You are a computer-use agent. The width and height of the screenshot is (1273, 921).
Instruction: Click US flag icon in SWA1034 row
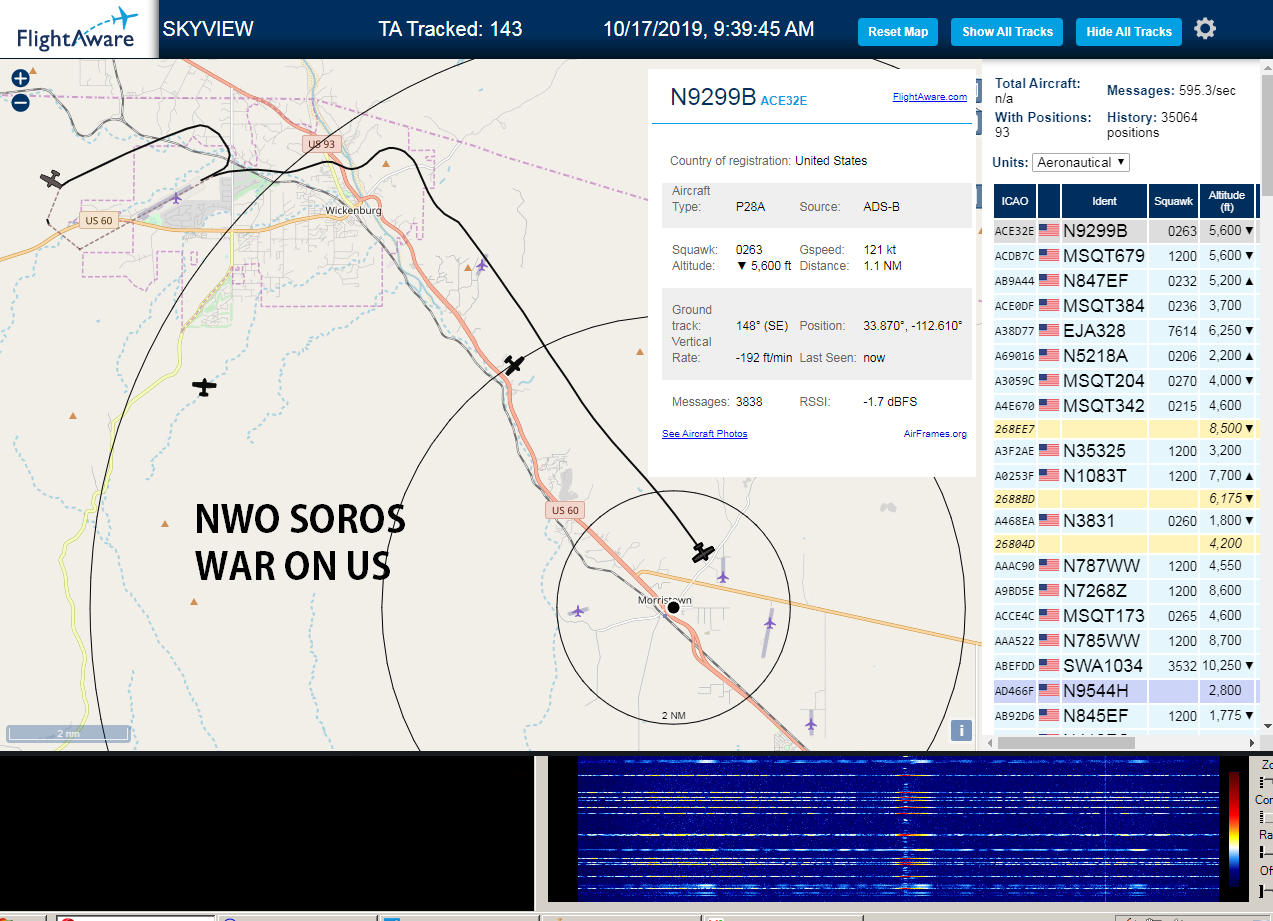click(x=1049, y=665)
